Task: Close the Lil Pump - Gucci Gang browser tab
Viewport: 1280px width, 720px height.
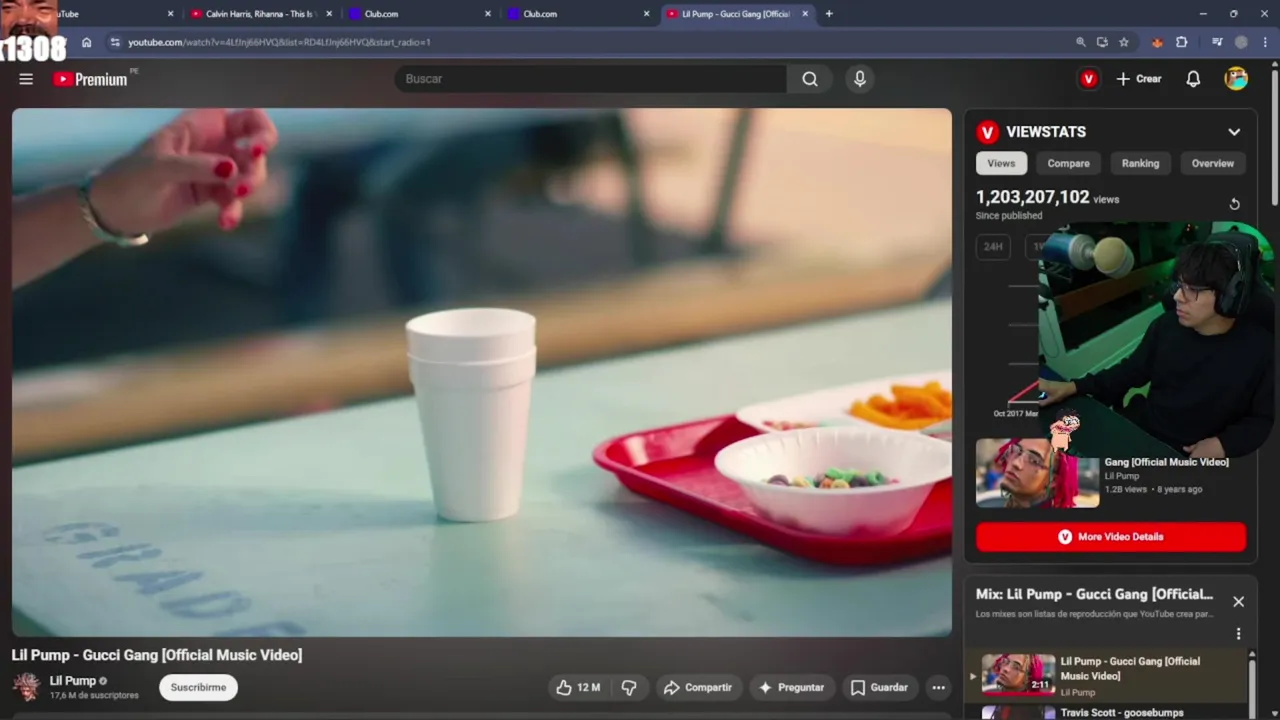Action: 805,14
